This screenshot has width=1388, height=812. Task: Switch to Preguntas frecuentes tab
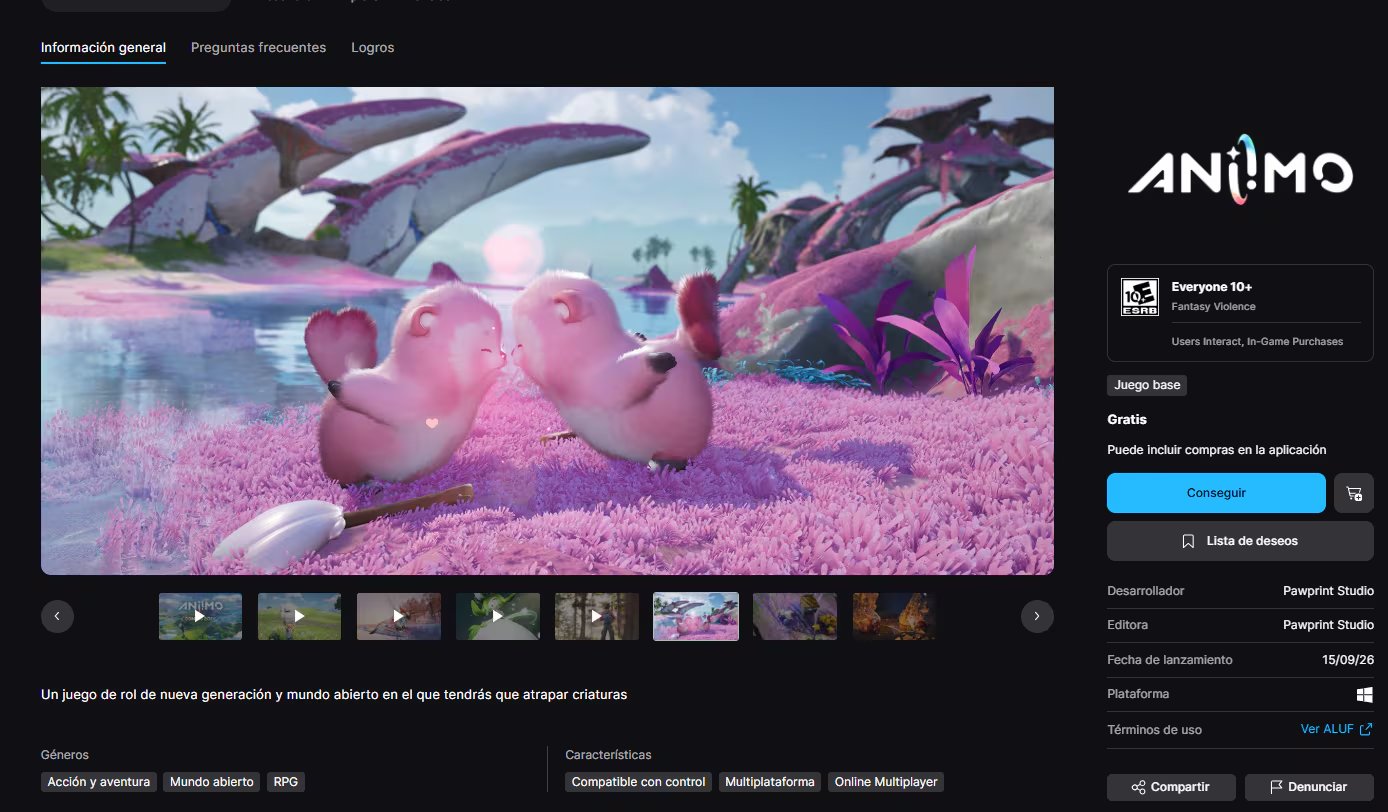(258, 47)
